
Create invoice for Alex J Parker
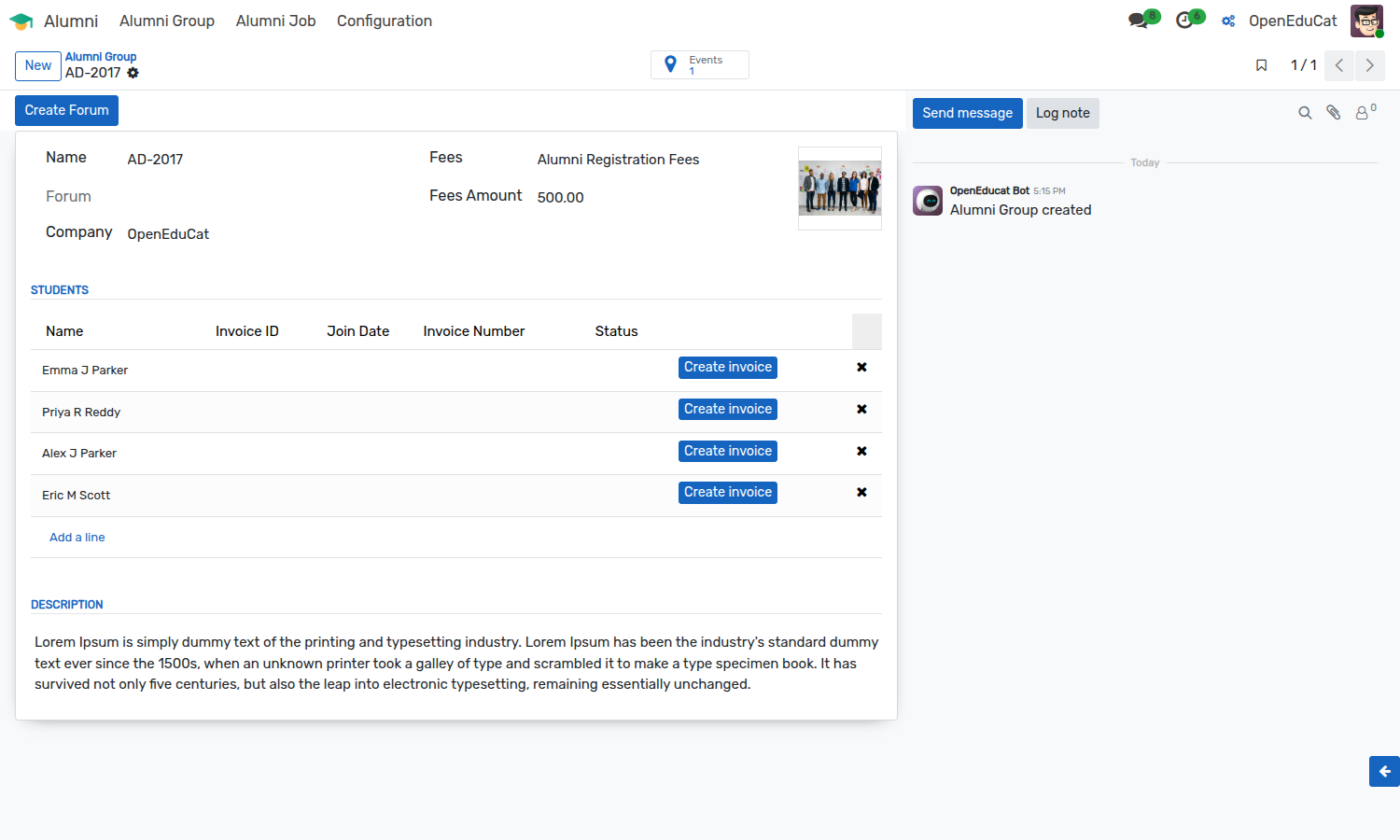[x=728, y=452]
